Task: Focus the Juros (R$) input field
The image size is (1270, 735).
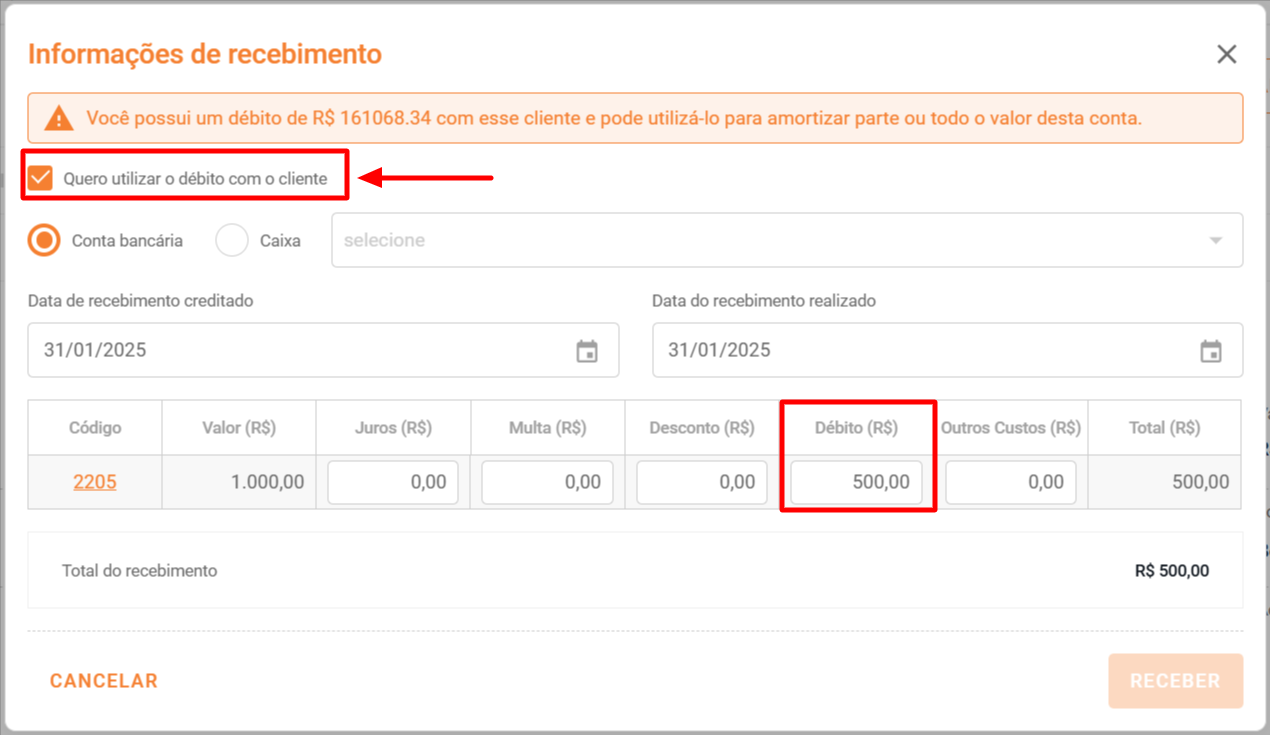Action: 393,482
